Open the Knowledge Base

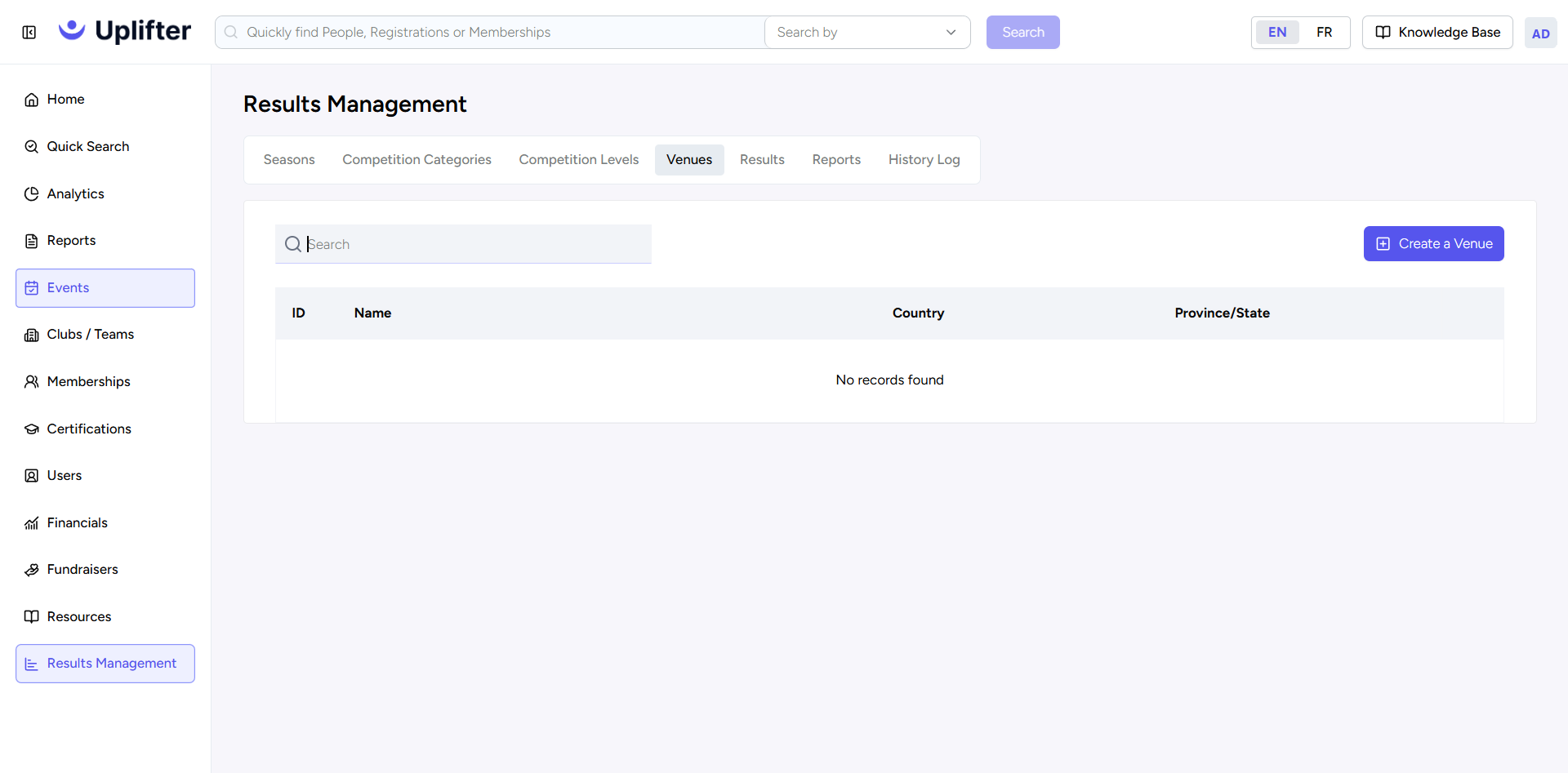coord(1437,33)
